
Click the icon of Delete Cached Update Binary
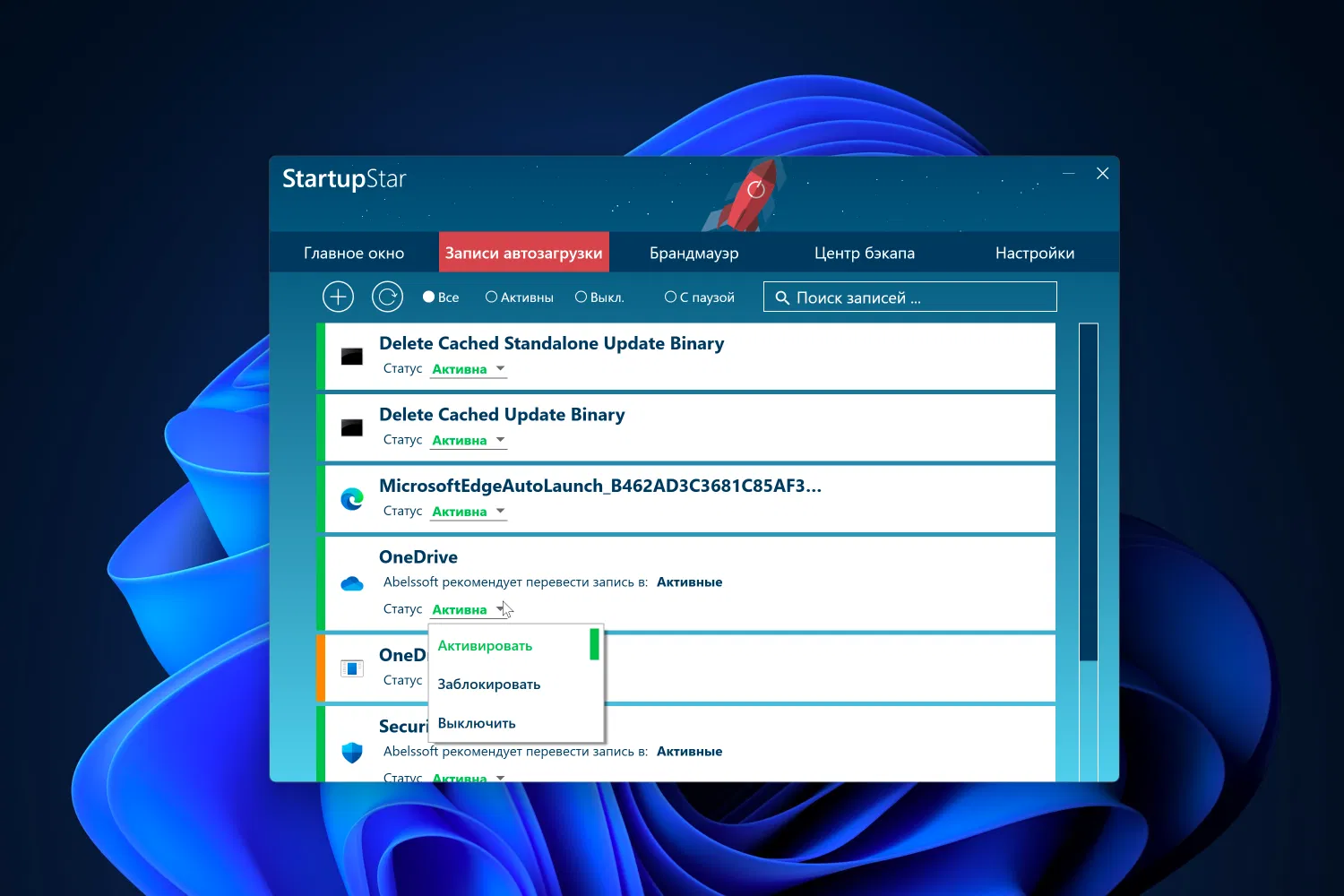pos(352,427)
